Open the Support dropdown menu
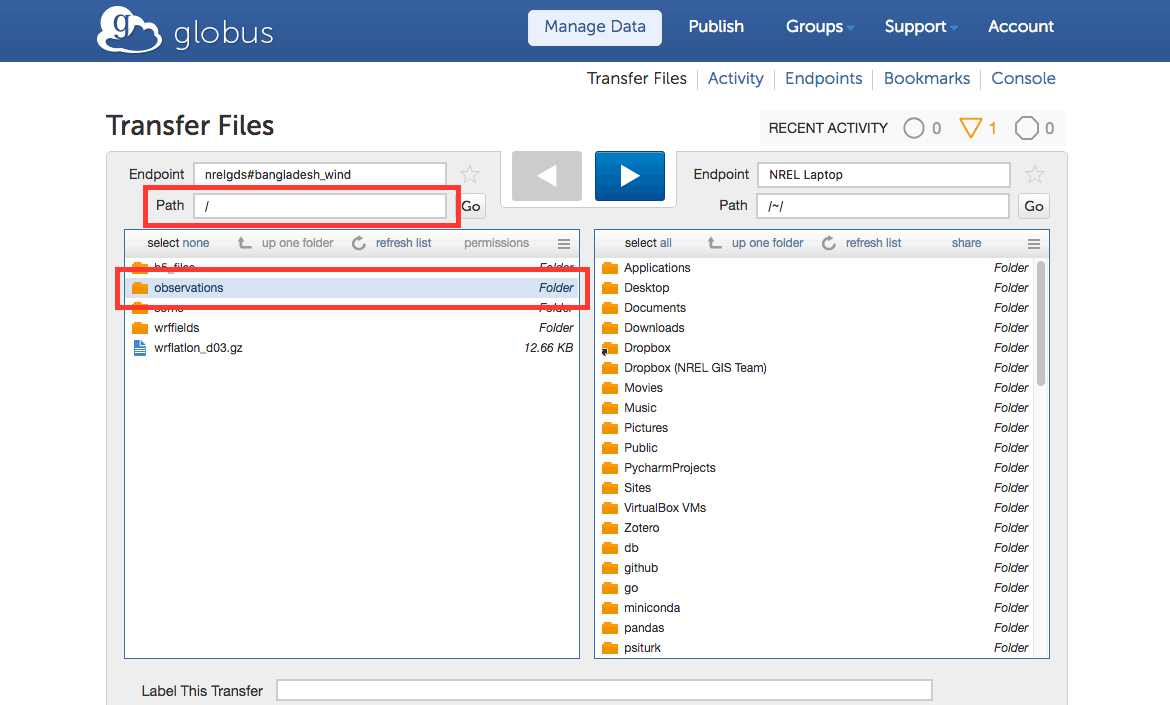This screenshot has width=1170, height=705. [x=920, y=27]
